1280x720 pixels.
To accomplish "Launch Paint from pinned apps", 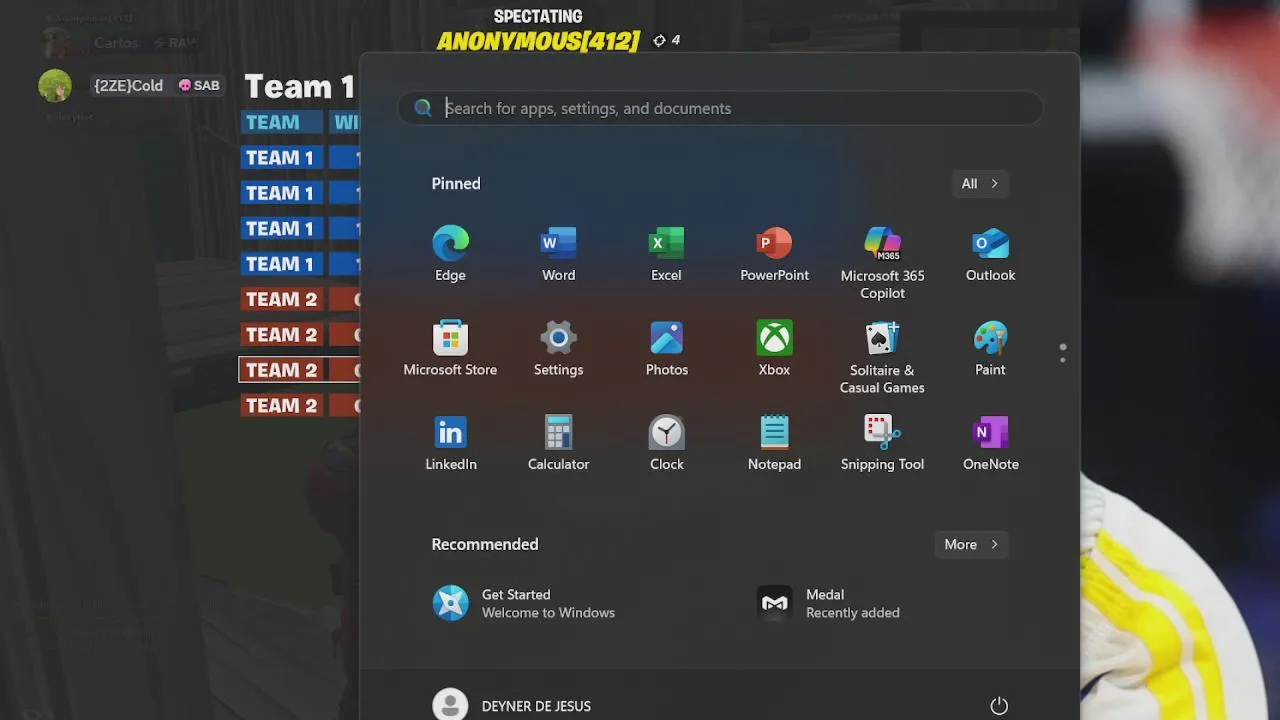I will tap(990, 348).
